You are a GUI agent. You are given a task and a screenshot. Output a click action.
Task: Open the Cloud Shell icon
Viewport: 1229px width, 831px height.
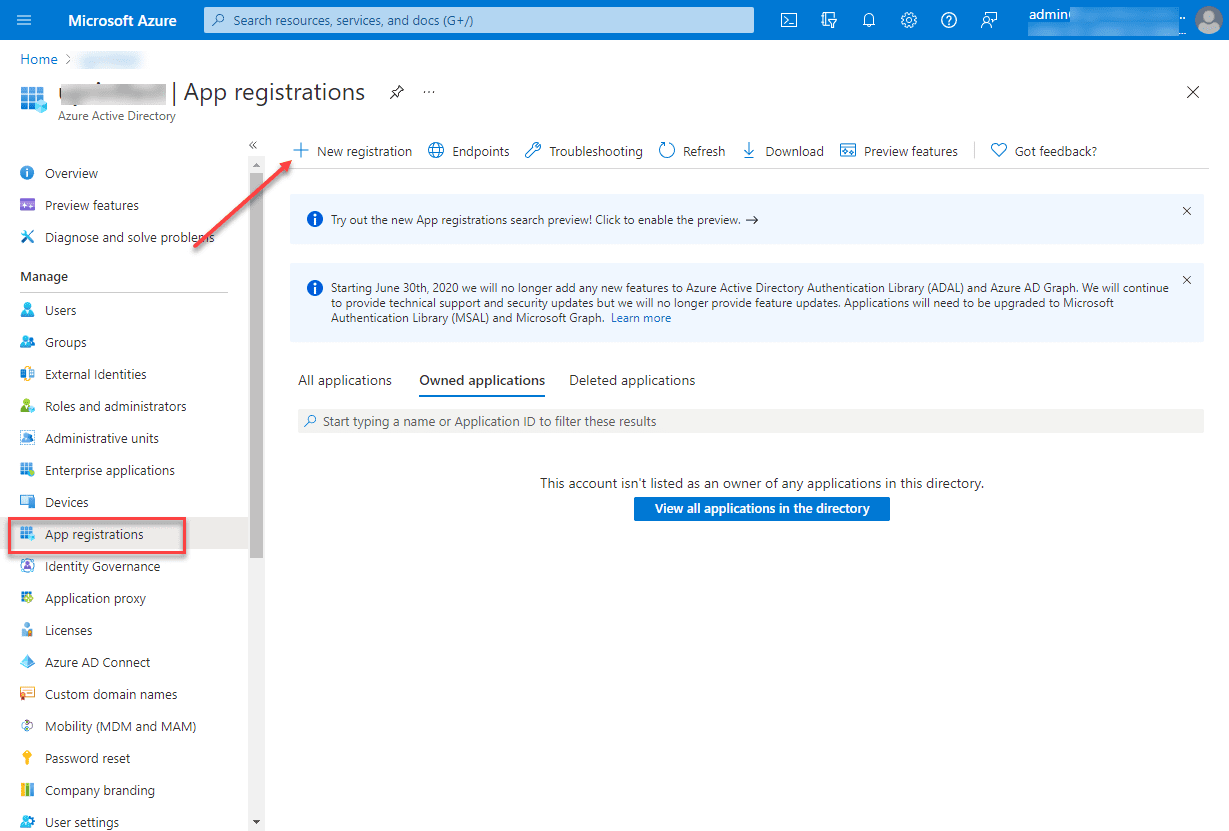click(x=789, y=20)
